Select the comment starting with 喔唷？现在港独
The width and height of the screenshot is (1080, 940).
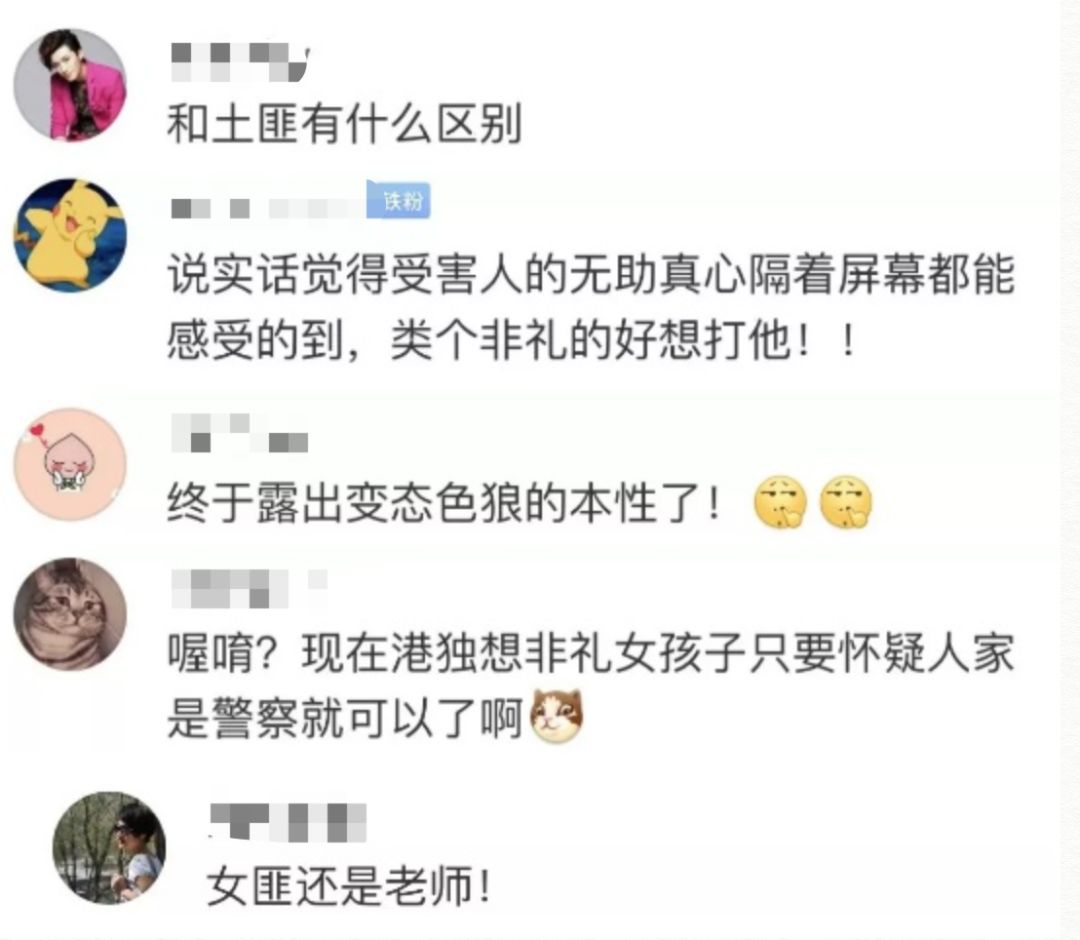591,685
